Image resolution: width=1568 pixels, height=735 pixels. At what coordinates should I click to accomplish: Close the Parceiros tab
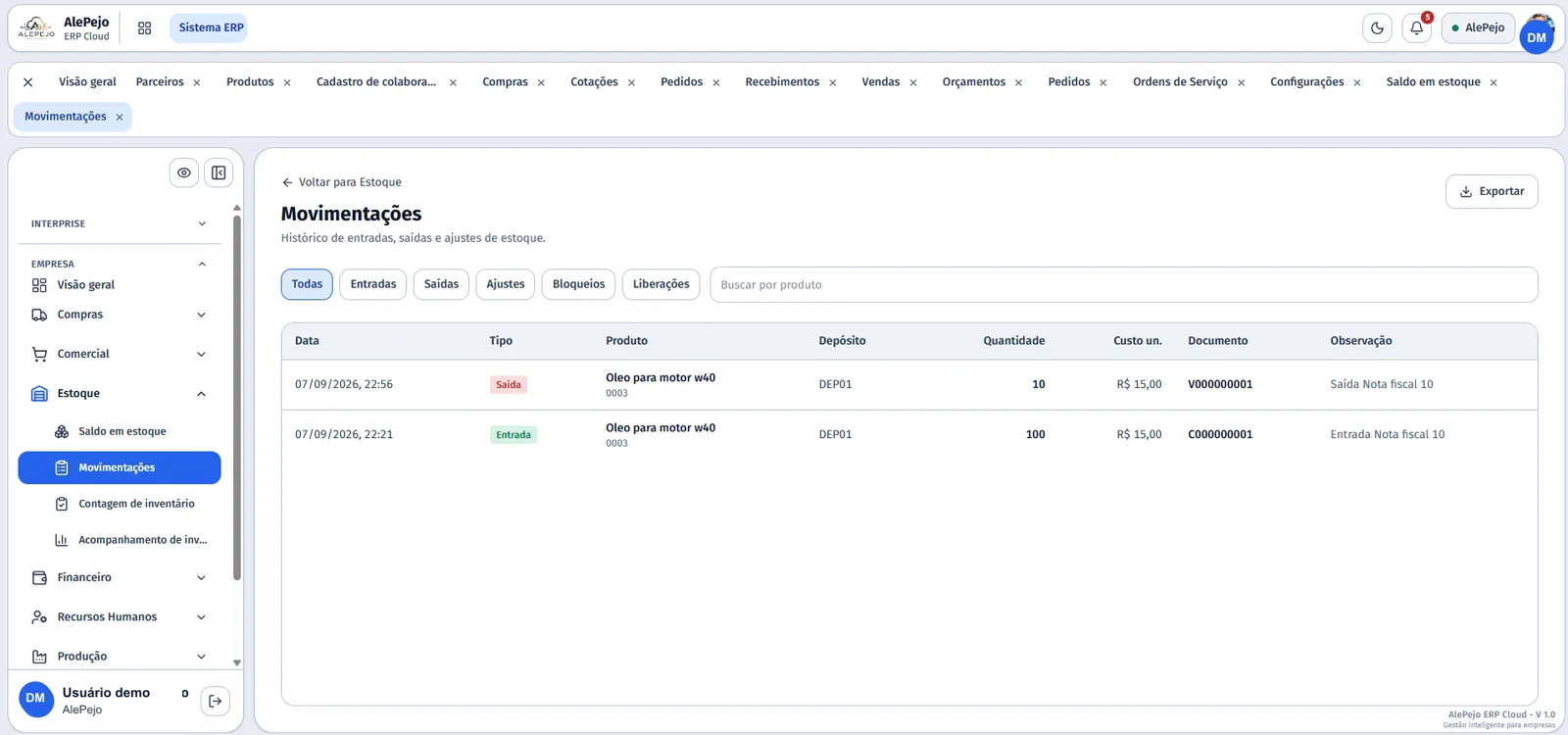(197, 82)
